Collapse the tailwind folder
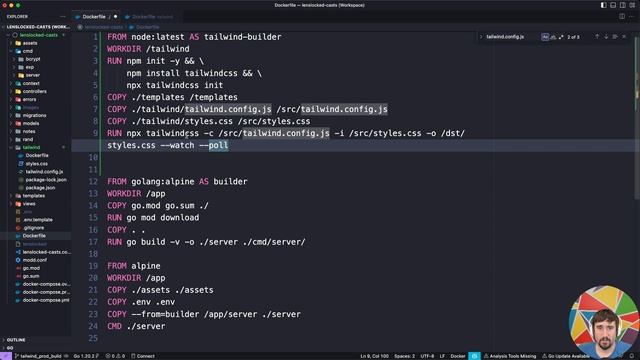Screen dimensions: 640x360 click(31, 147)
